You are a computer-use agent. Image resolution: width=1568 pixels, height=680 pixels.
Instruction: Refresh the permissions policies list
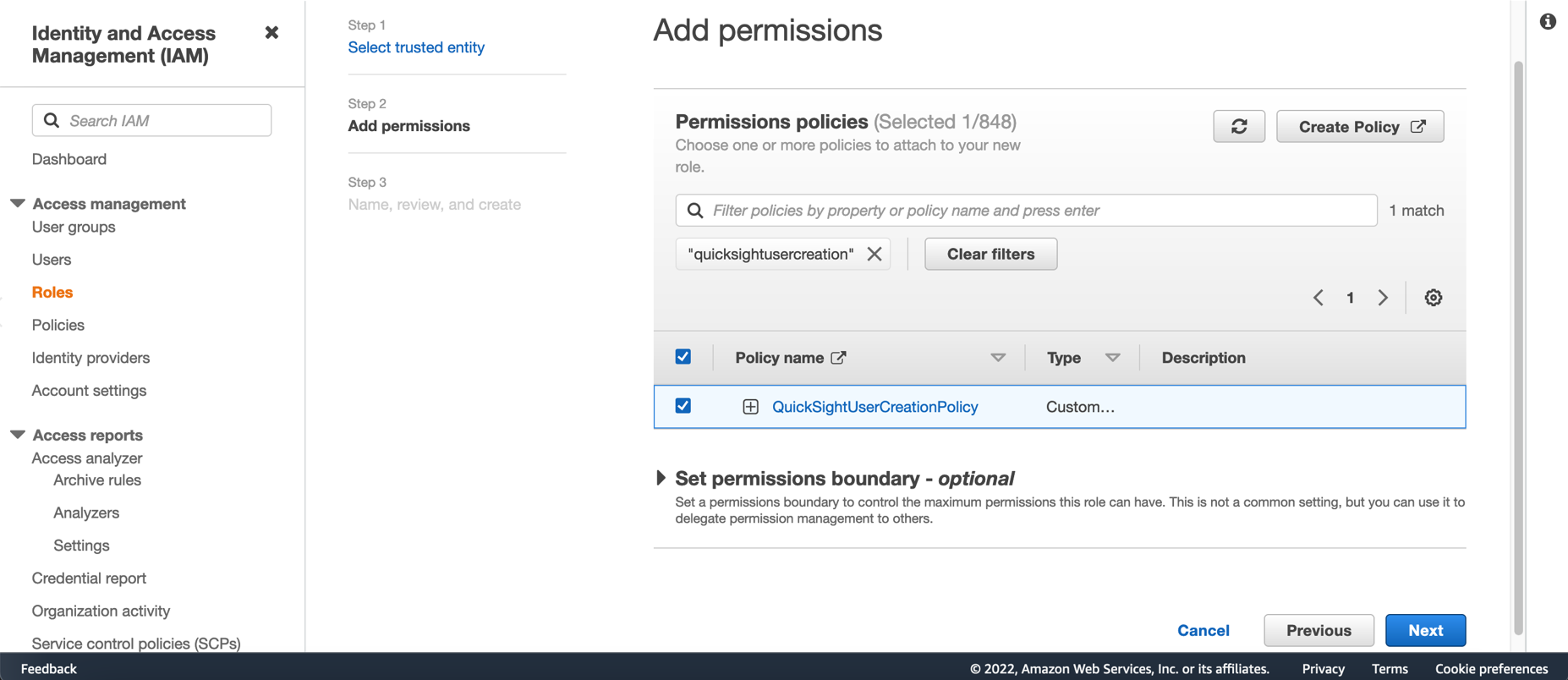(1238, 126)
